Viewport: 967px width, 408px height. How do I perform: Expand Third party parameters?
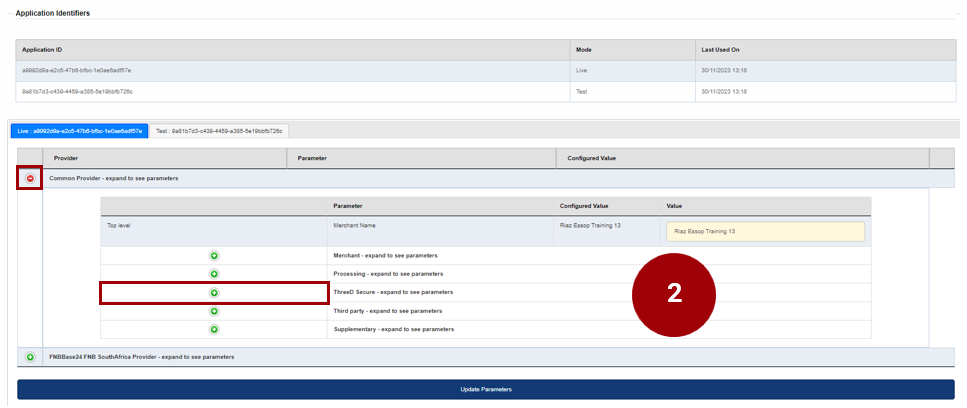click(214, 311)
